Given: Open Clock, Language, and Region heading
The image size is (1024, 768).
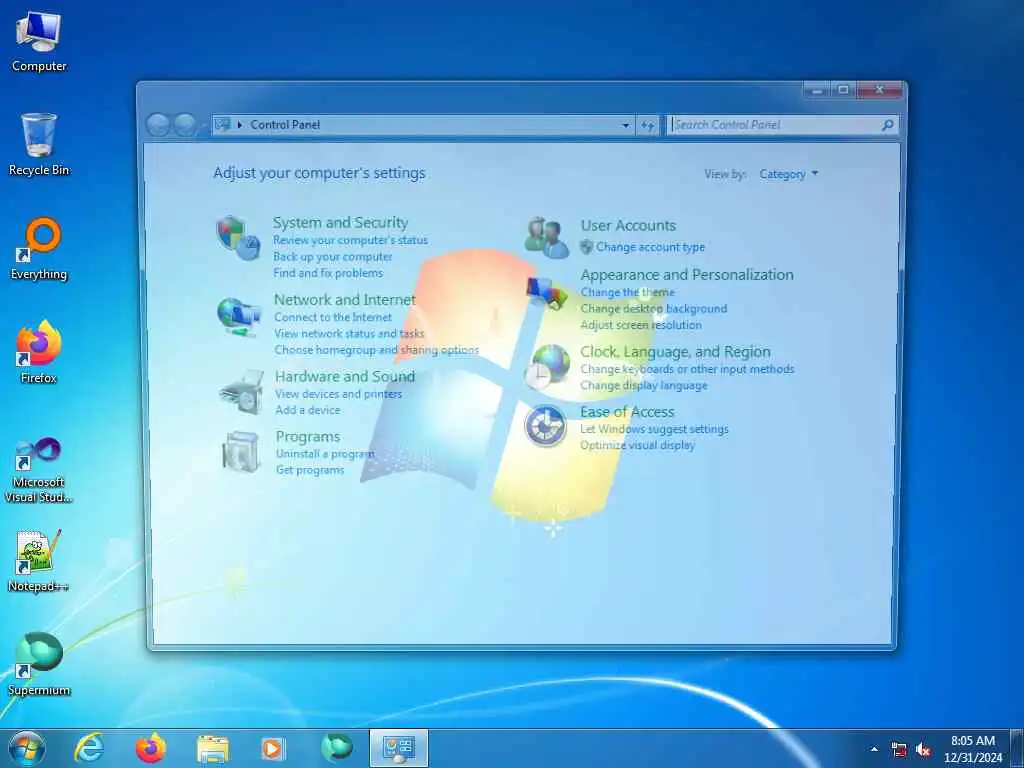Looking at the screenshot, I should point(675,352).
